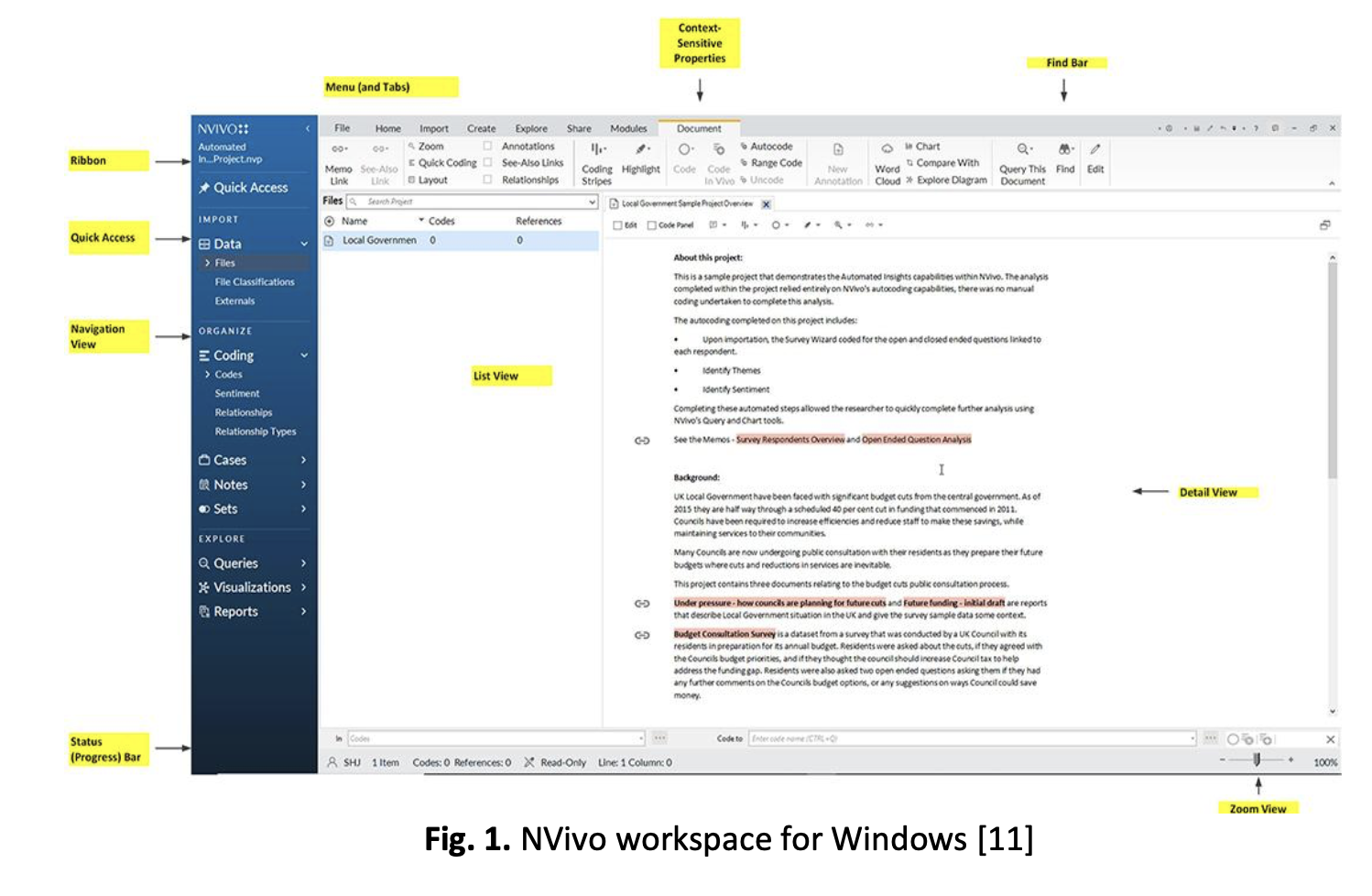
Task: Collapse the ribbon with the bottom-right caret
Action: click(x=1332, y=184)
